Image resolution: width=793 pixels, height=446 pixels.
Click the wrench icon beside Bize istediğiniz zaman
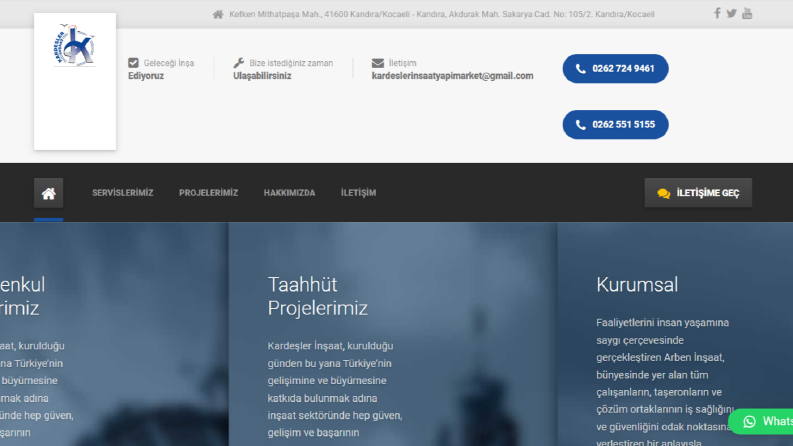click(x=239, y=63)
